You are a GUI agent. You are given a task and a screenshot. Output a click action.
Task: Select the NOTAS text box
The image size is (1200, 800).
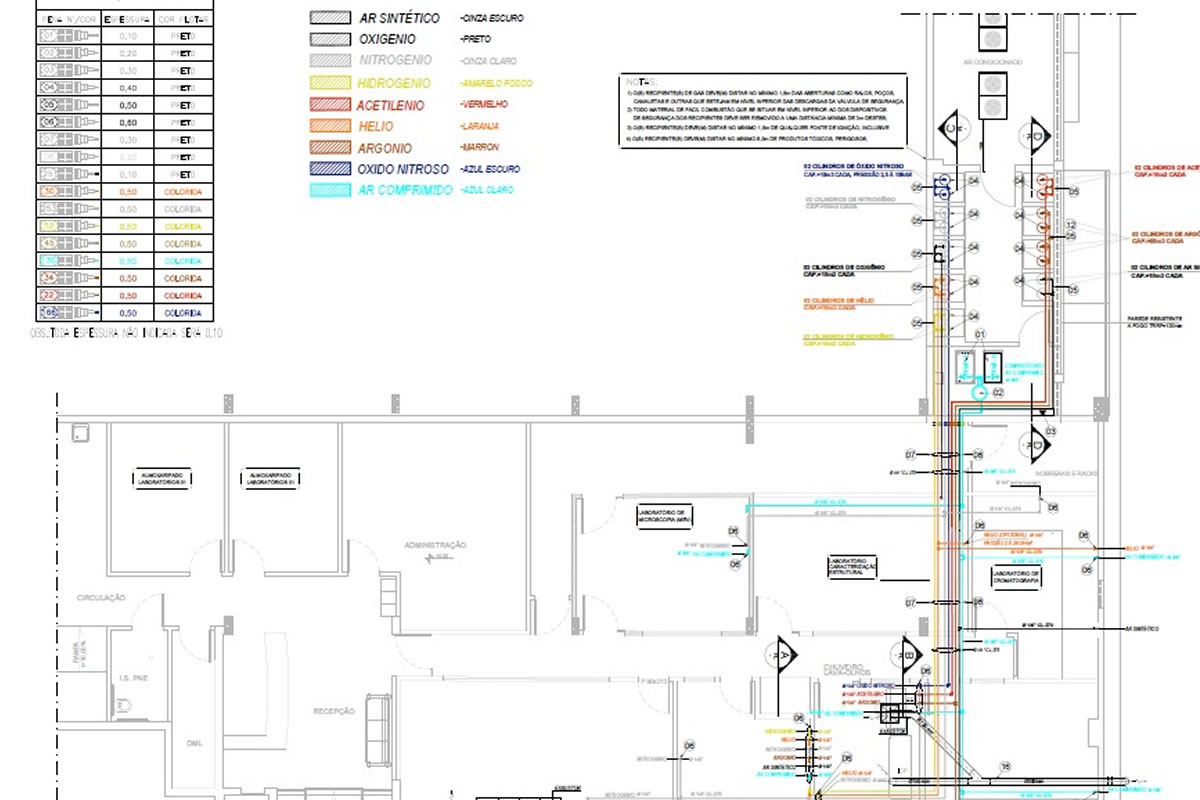762,111
